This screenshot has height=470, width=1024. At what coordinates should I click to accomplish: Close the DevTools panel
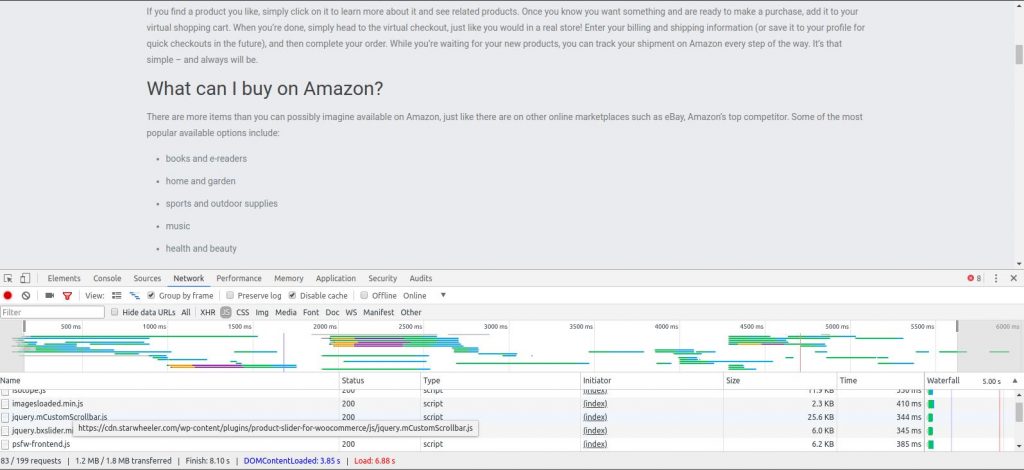(1014, 278)
